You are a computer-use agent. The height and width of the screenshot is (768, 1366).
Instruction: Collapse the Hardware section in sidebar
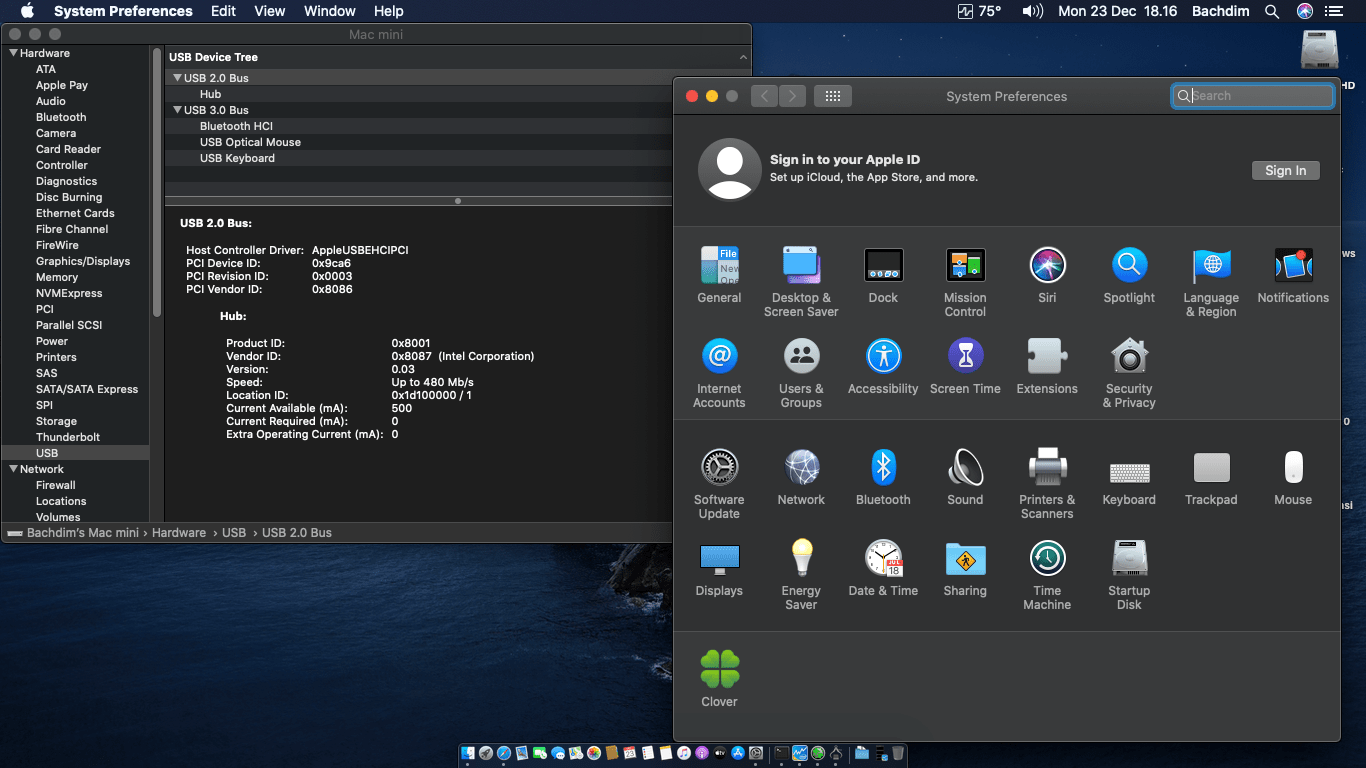tap(14, 53)
